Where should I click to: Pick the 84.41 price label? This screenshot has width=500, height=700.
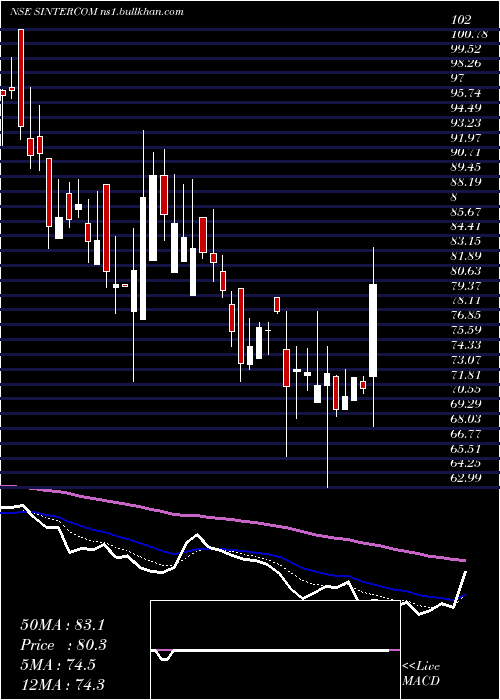[x=466, y=226]
